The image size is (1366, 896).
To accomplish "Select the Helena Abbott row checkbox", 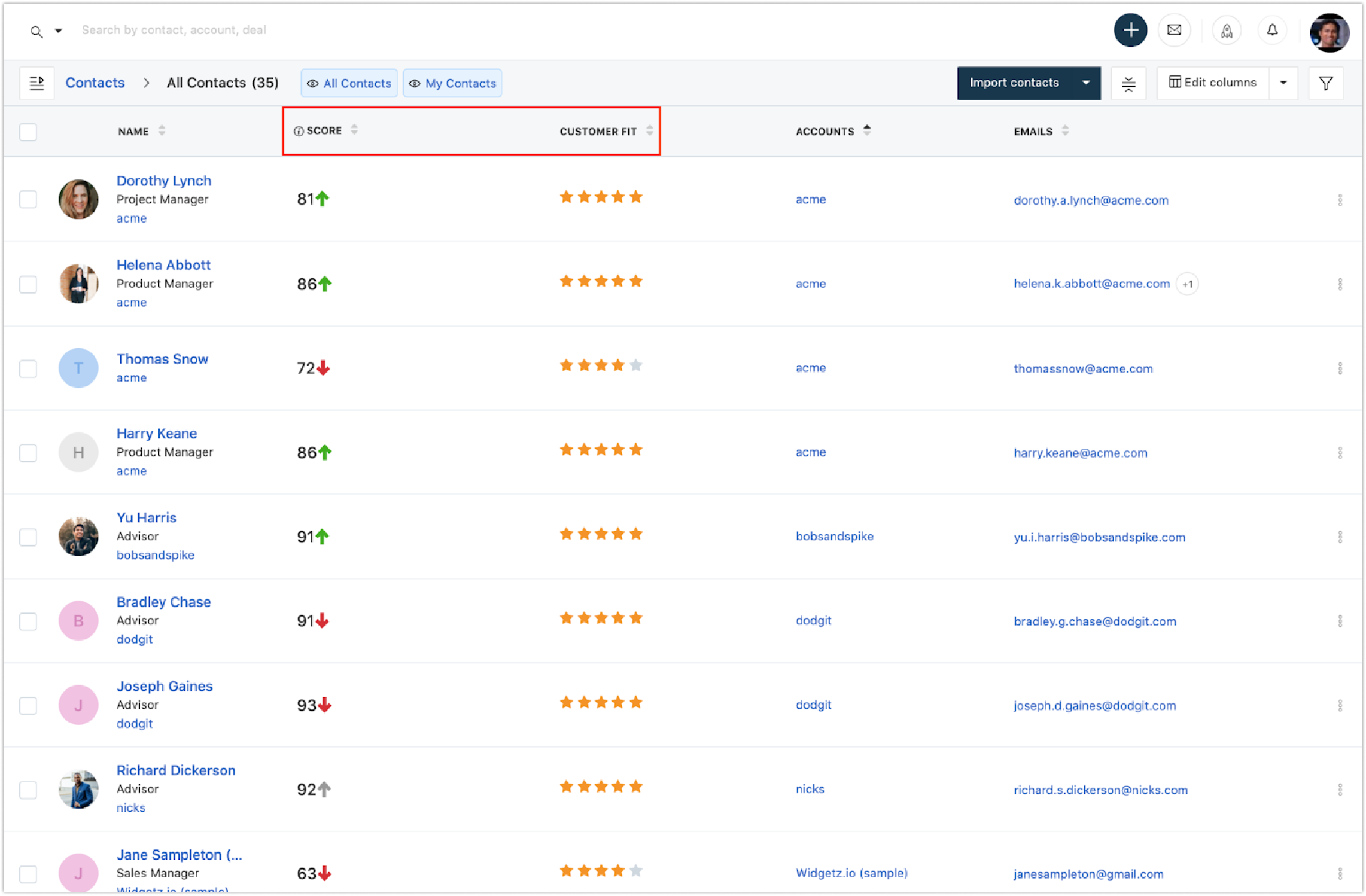I will tap(28, 284).
